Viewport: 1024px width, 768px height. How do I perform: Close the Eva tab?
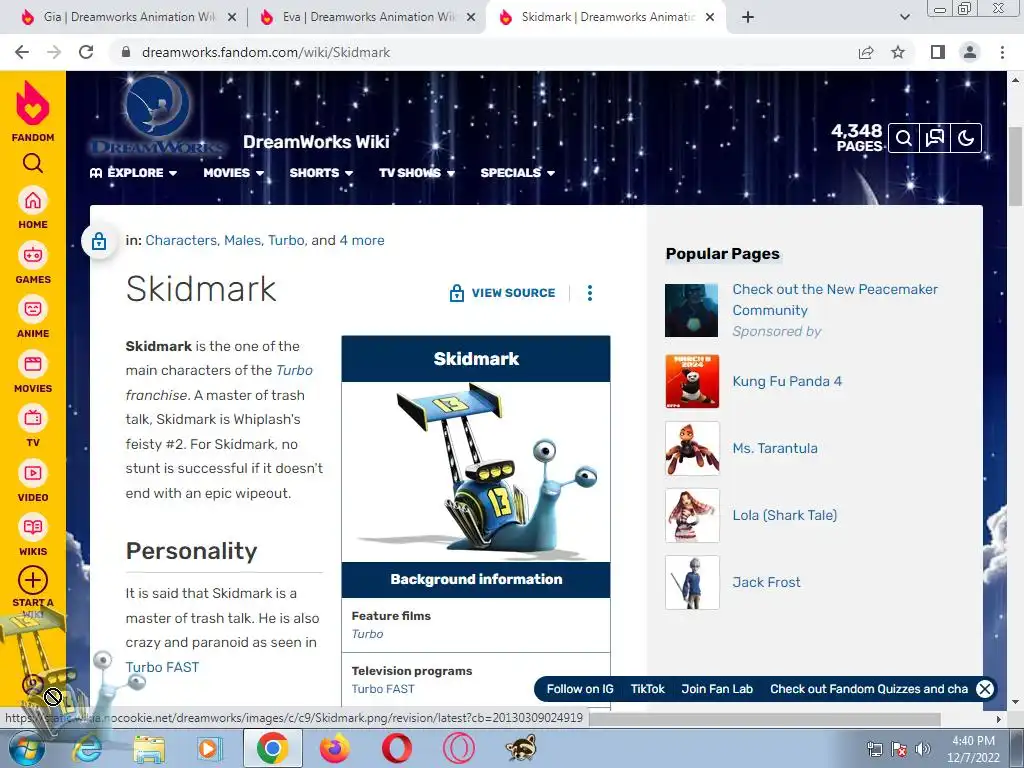pos(471,18)
